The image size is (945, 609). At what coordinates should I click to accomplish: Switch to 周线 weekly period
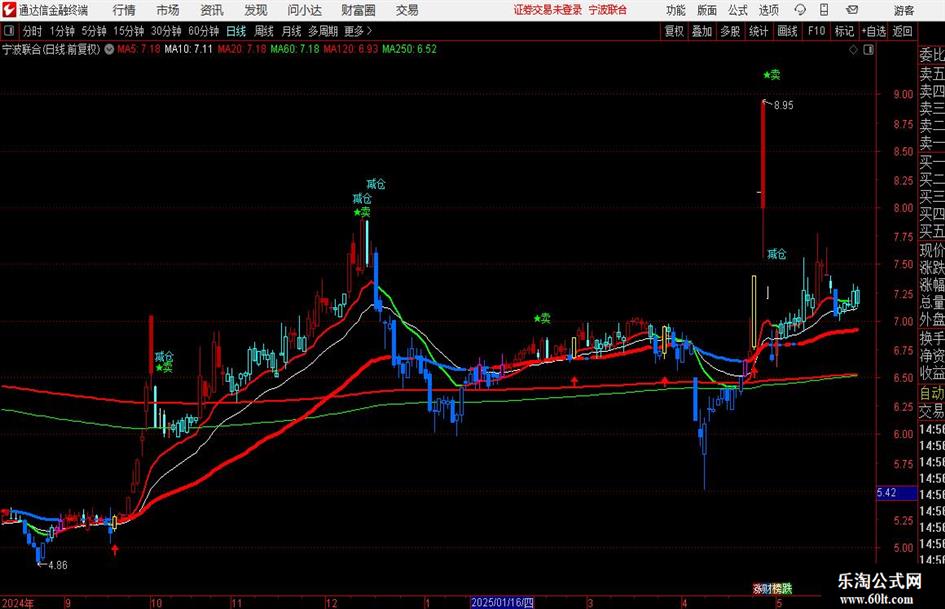click(x=264, y=31)
